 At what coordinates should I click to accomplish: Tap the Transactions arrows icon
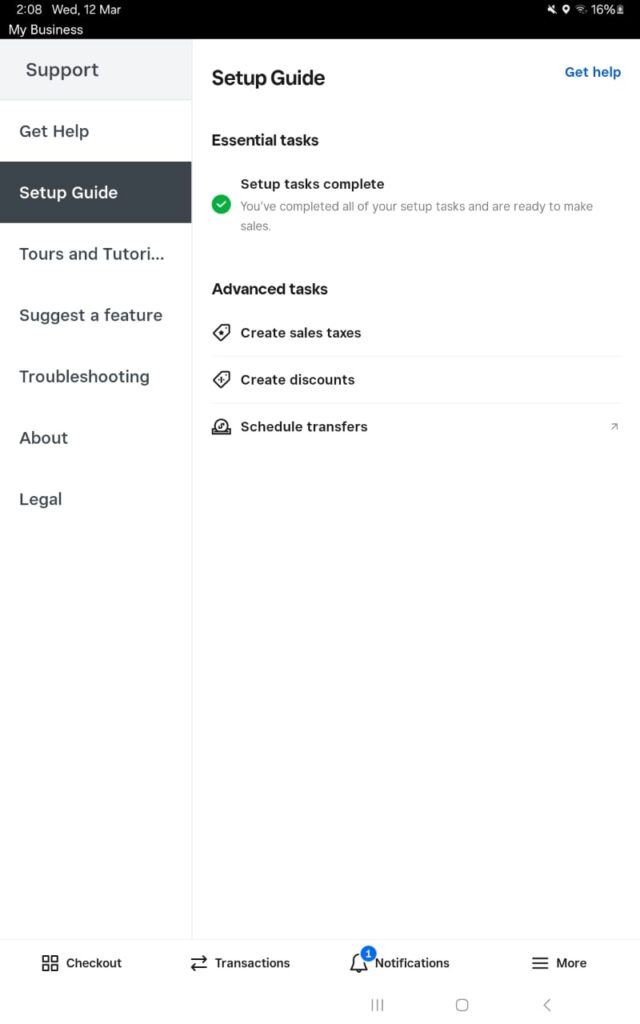[199, 963]
